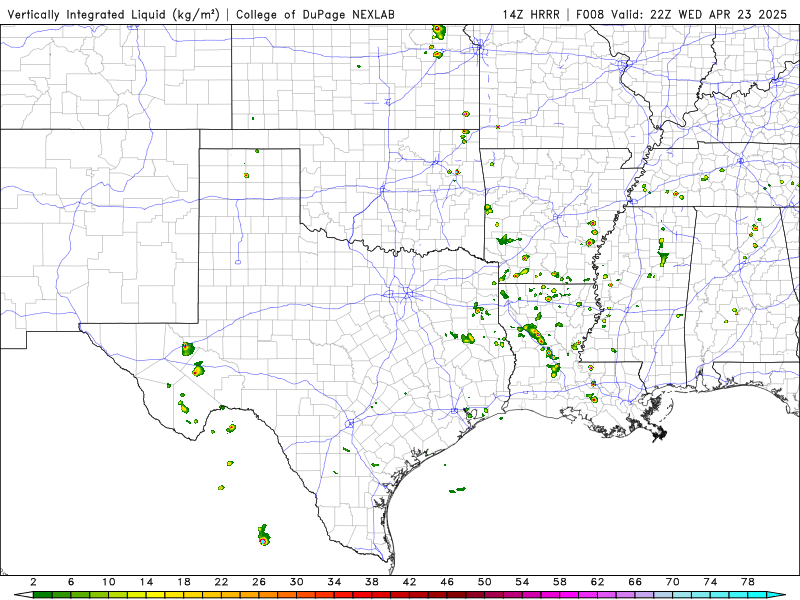800x600 pixels.
Task: Click the color scale label "46"
Action: 447,582
